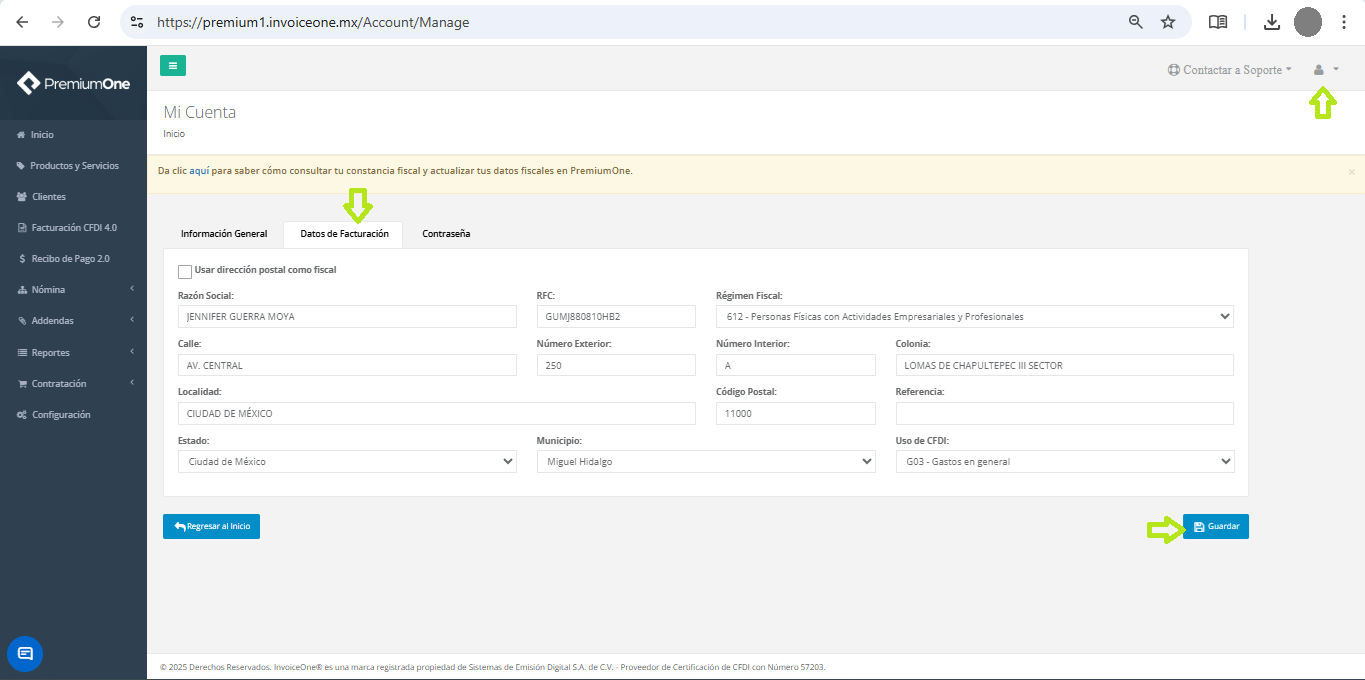
Task: Click the Regresar al Inicio button
Action: tap(211, 527)
